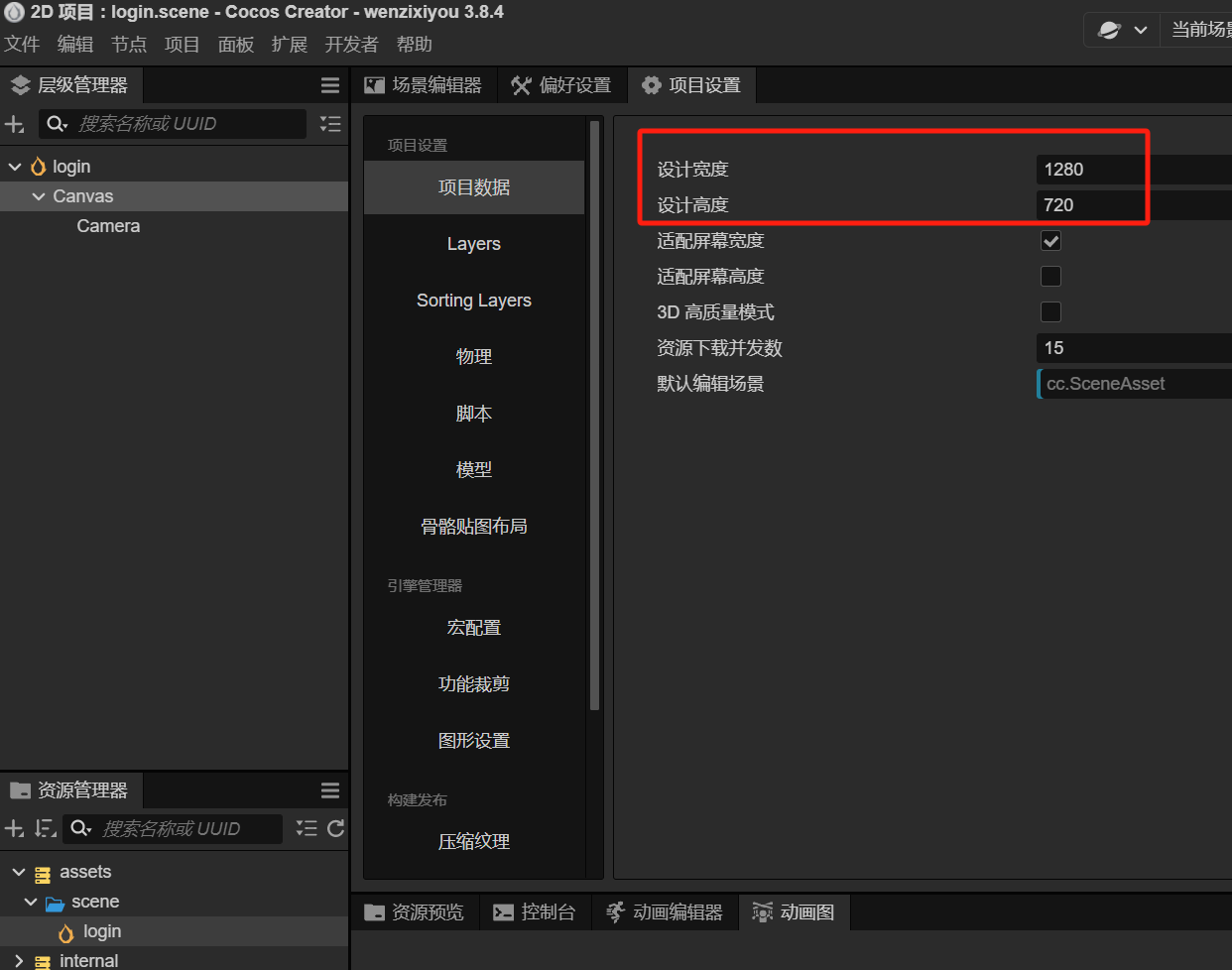Enable 3D 高质量模式 checkbox

click(1050, 312)
